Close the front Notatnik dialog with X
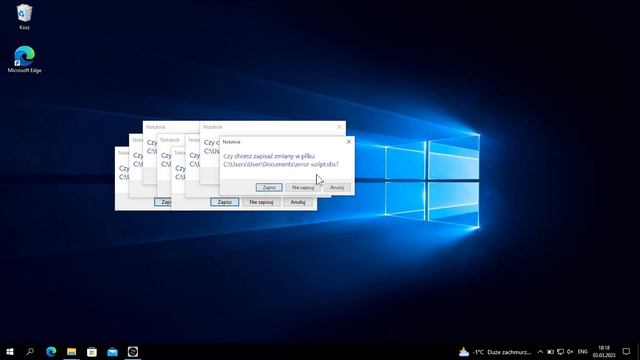This screenshot has width=640, height=360. (x=349, y=142)
